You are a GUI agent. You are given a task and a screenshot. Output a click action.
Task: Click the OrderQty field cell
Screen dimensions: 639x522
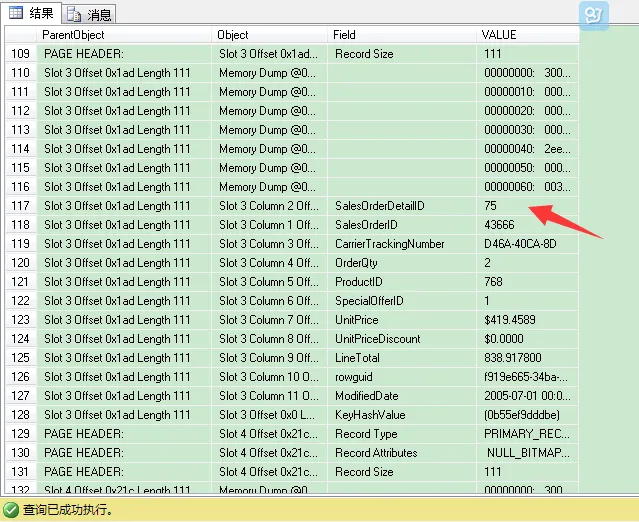(402, 263)
